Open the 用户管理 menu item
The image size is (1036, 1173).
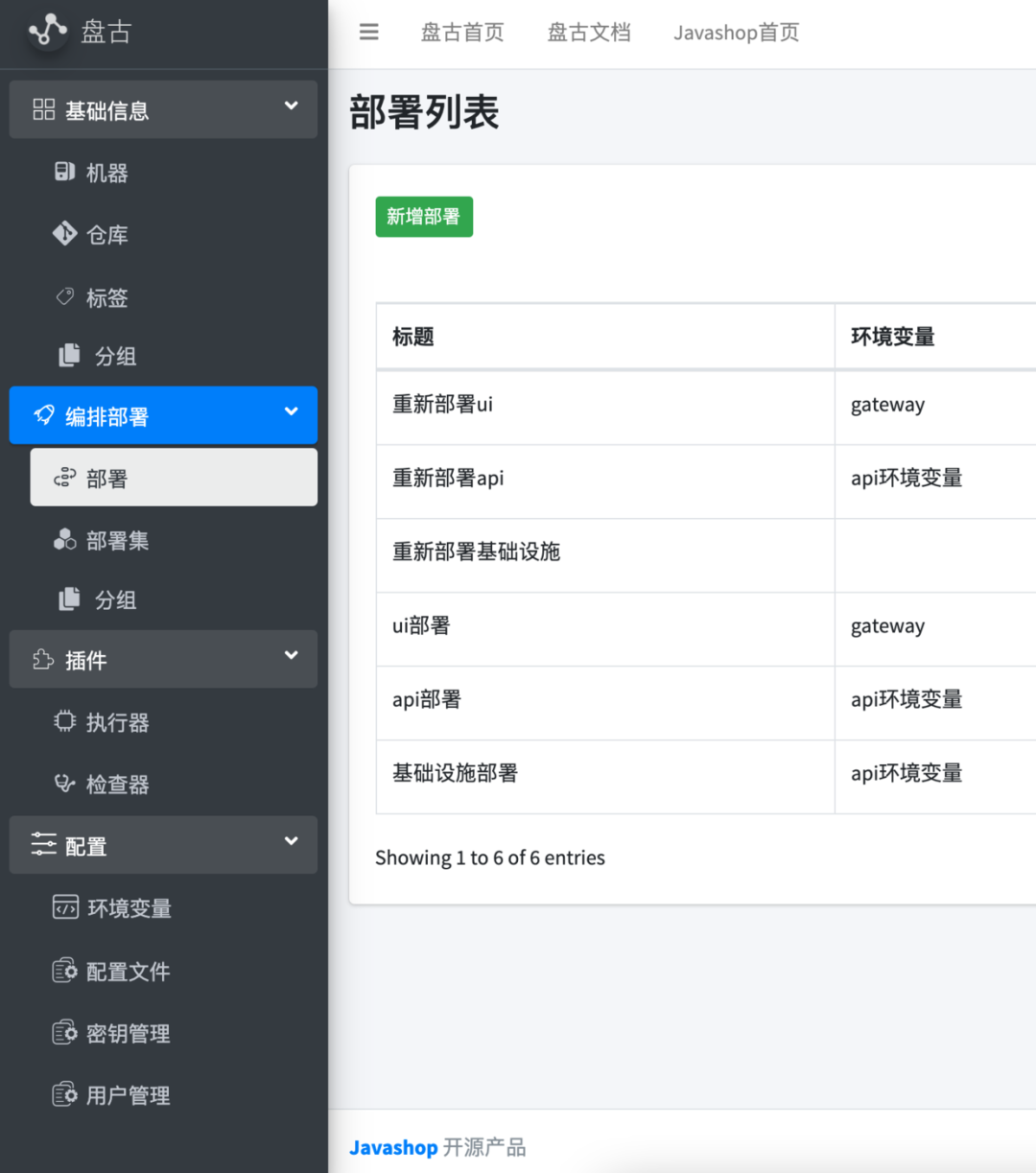(x=174, y=1094)
